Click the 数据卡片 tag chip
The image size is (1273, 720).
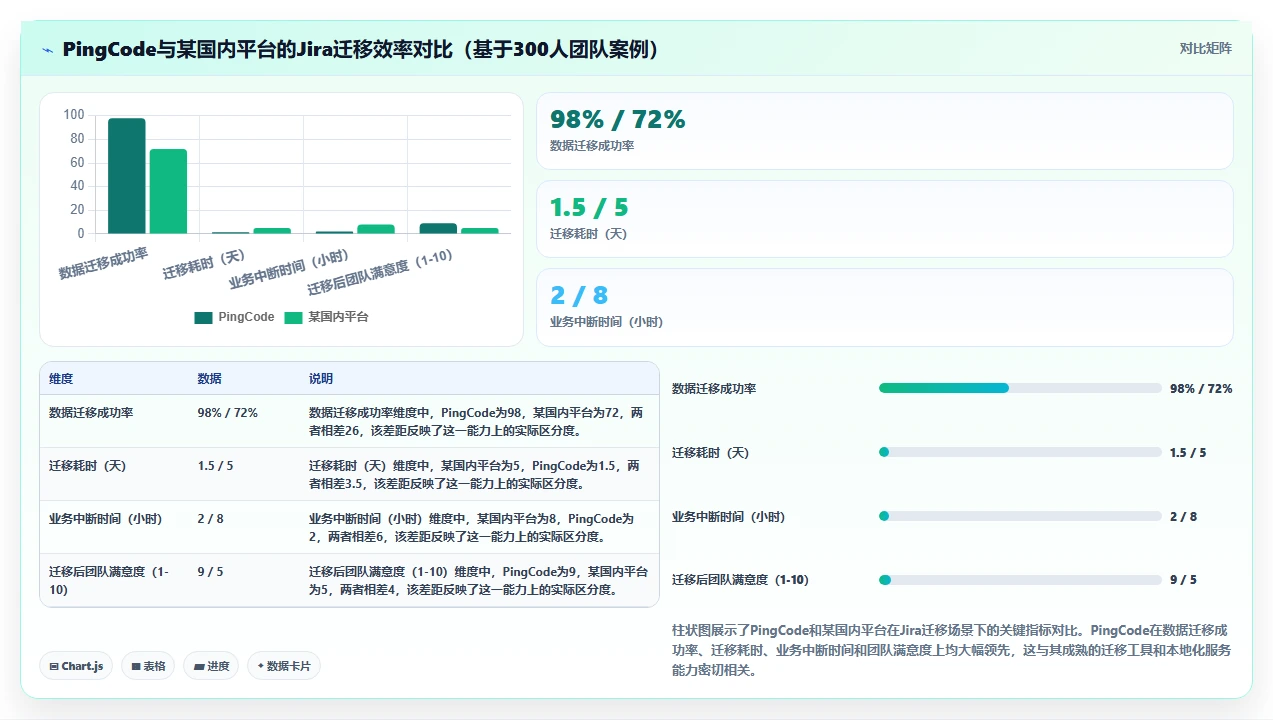click(x=284, y=666)
